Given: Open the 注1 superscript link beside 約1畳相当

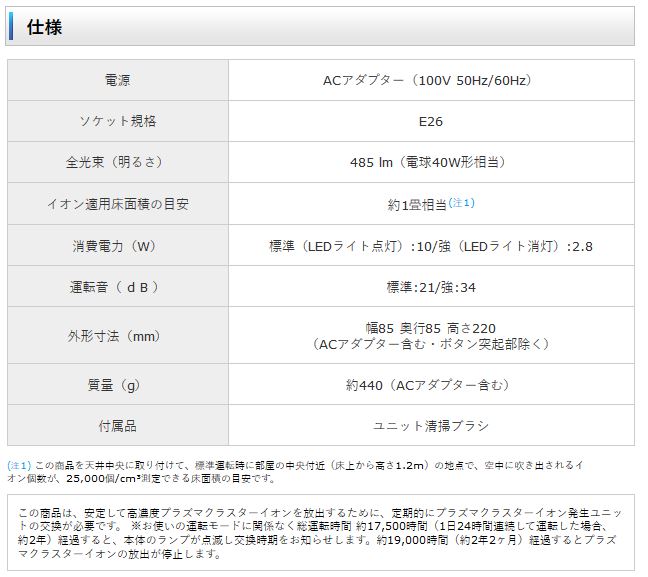Looking at the screenshot, I should (x=462, y=202).
